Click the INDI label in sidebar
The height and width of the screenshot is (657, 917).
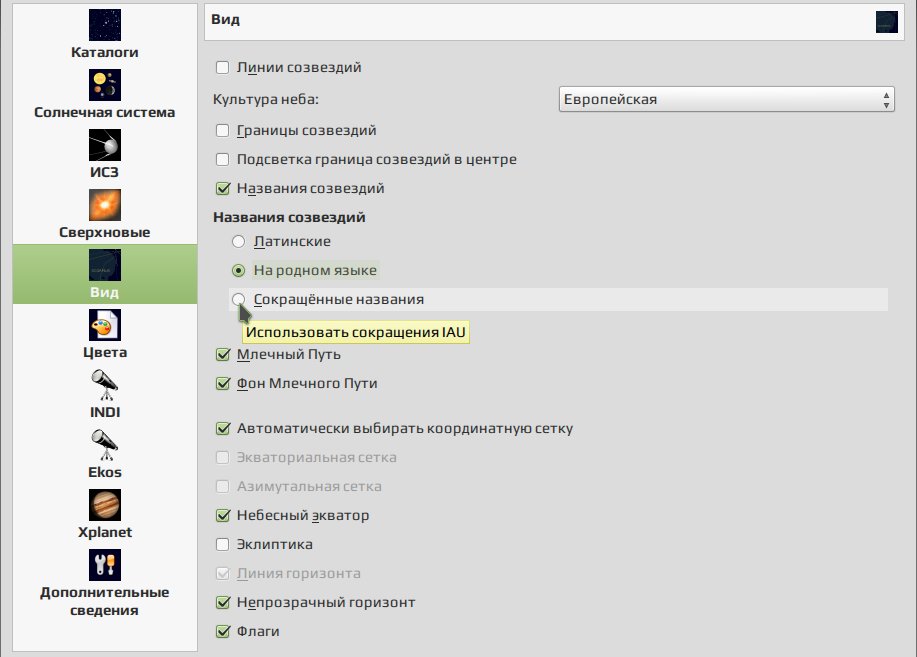click(105, 412)
